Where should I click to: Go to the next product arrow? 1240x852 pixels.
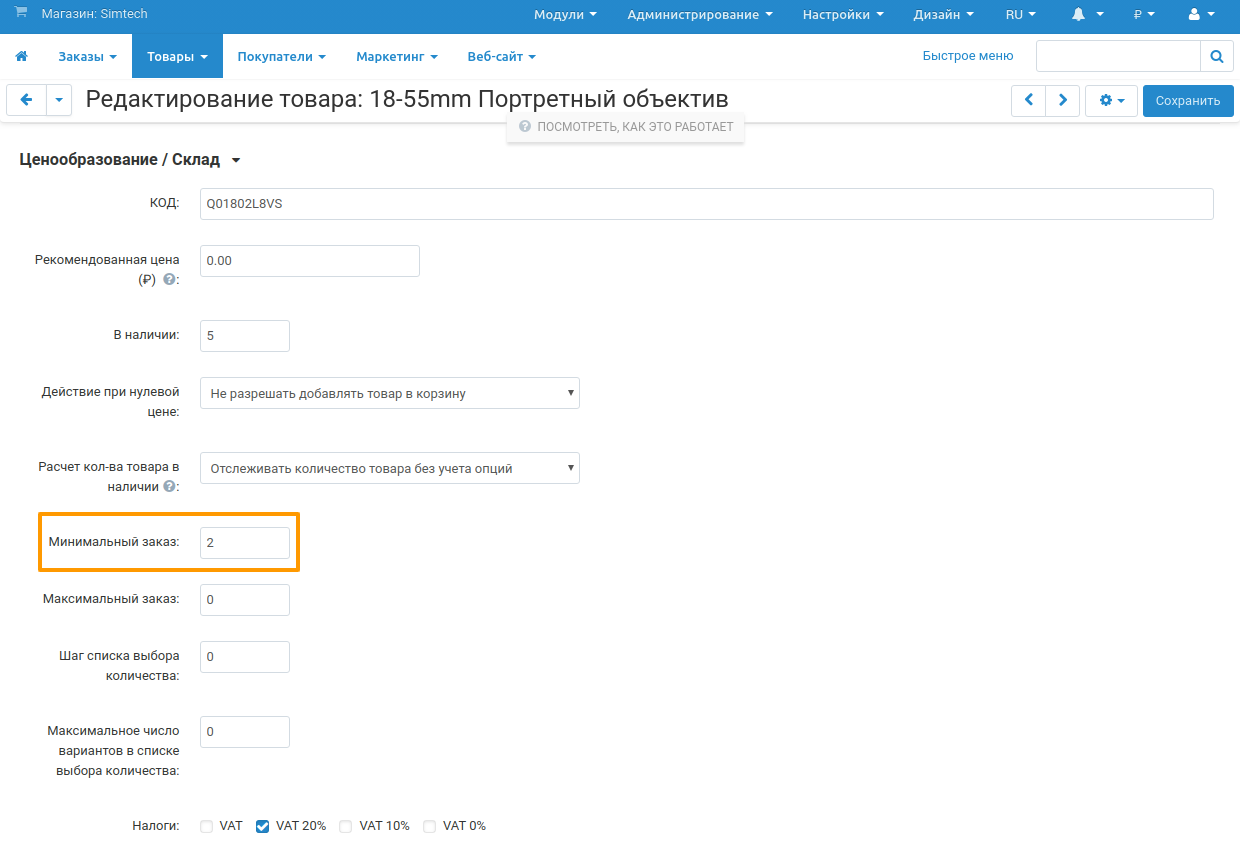(x=1062, y=100)
